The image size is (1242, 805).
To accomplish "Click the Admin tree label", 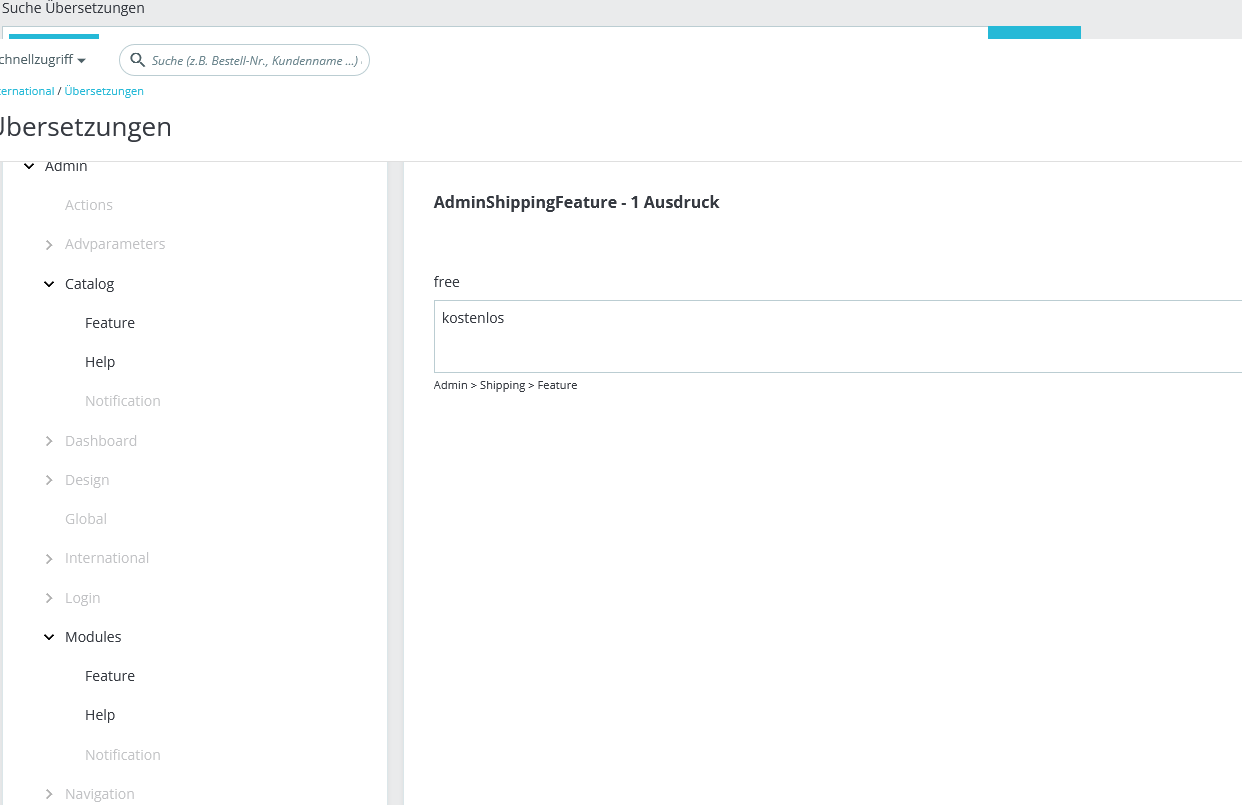I will (66, 166).
